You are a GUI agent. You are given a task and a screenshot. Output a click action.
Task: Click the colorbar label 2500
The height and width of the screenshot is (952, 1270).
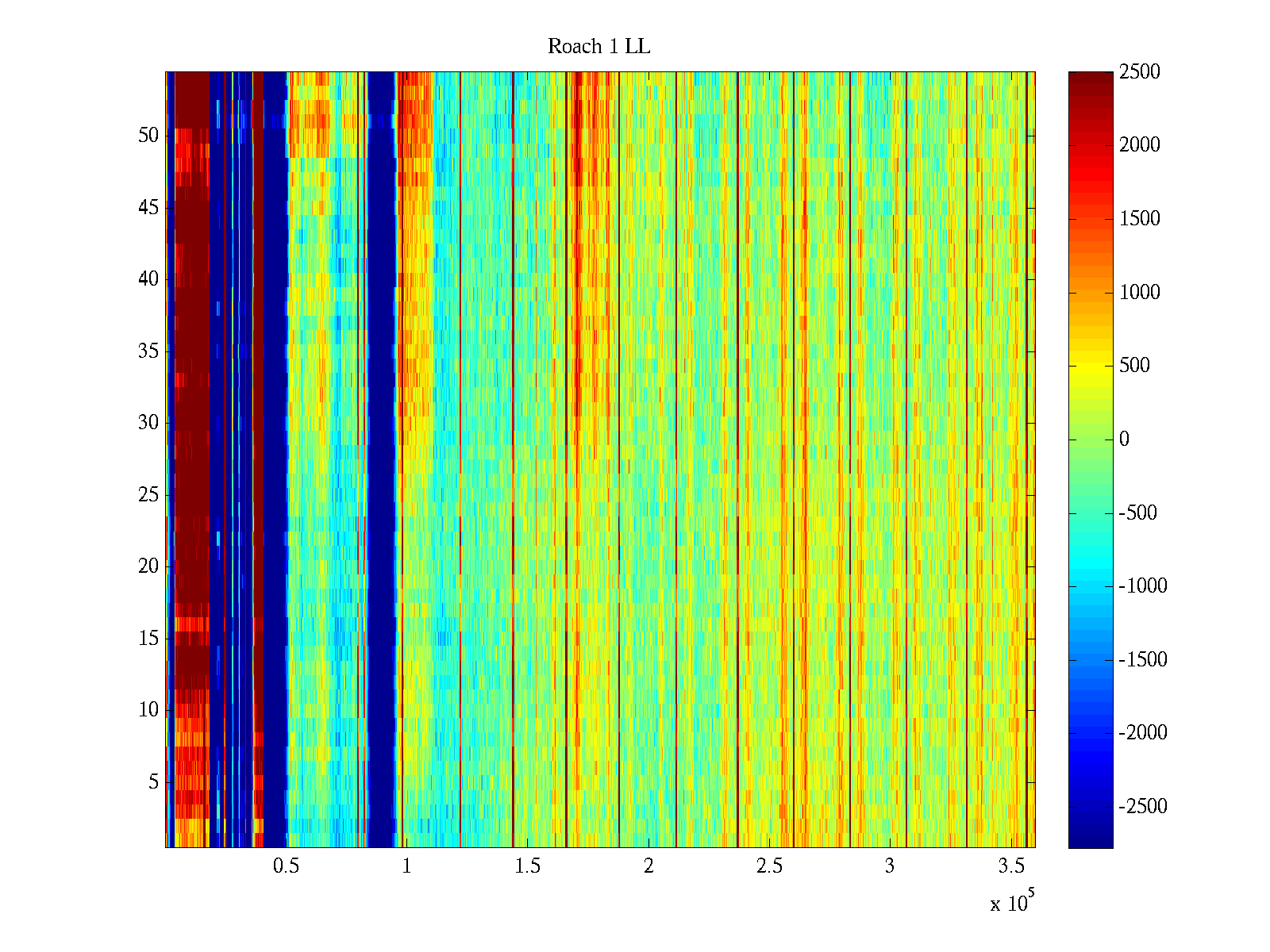click(x=1139, y=72)
